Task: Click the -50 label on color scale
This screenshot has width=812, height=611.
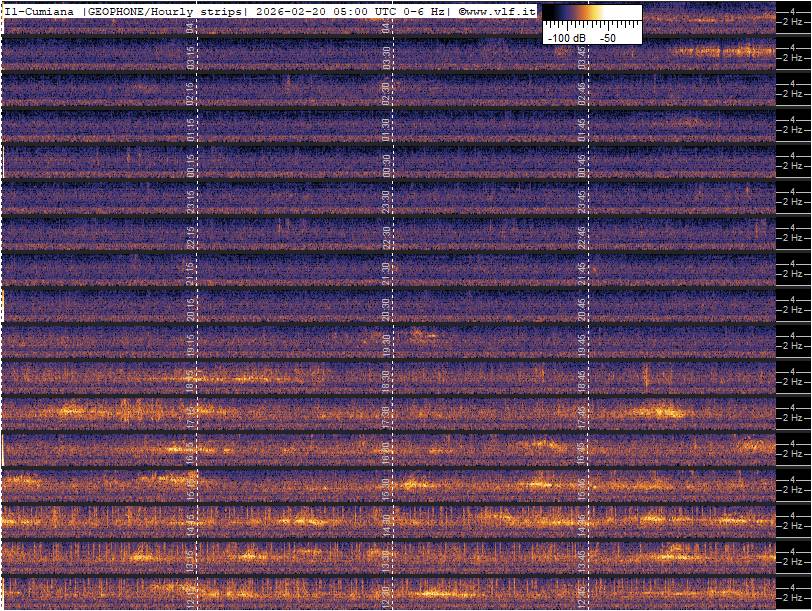Action: [x=607, y=37]
